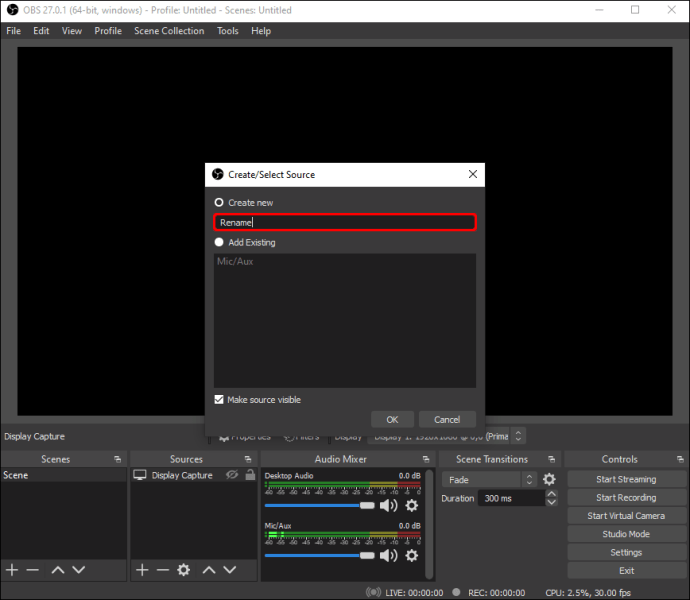Toggle the lock on Display Capture source
The image size is (690, 600).
point(250,475)
